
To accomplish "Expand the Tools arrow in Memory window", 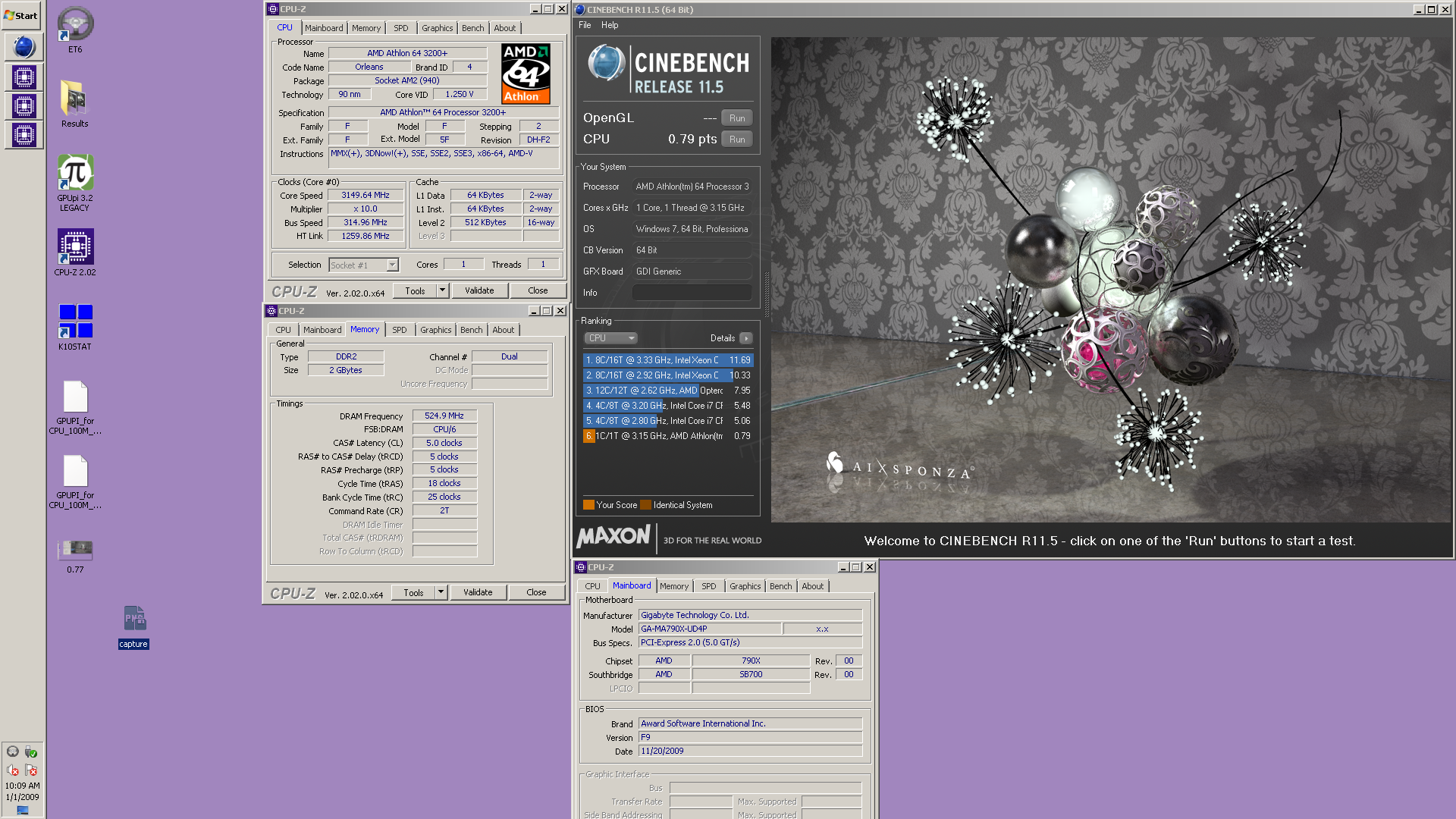I will (x=441, y=592).
